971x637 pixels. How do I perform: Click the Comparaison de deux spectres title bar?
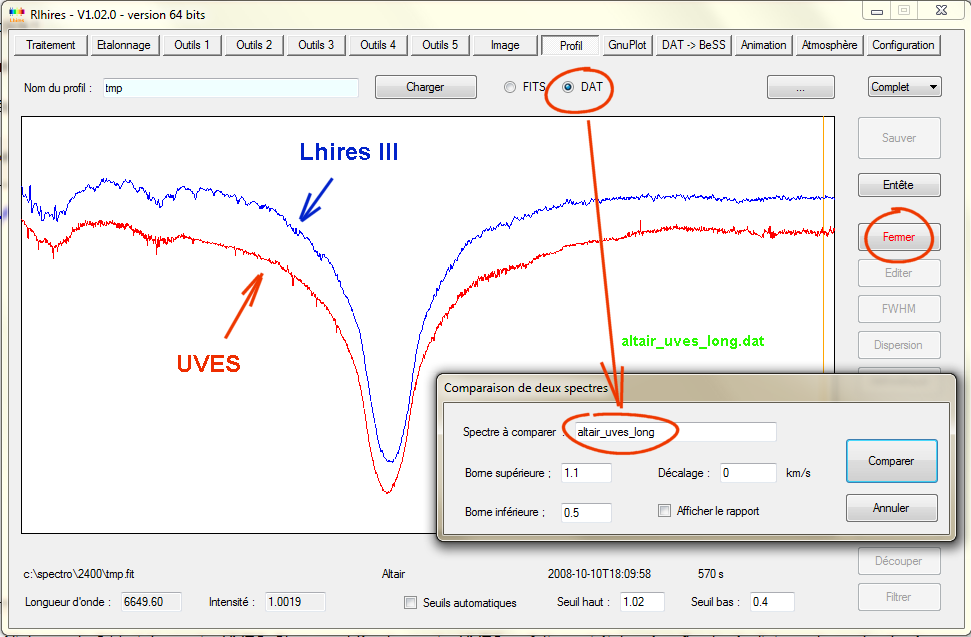click(696, 388)
